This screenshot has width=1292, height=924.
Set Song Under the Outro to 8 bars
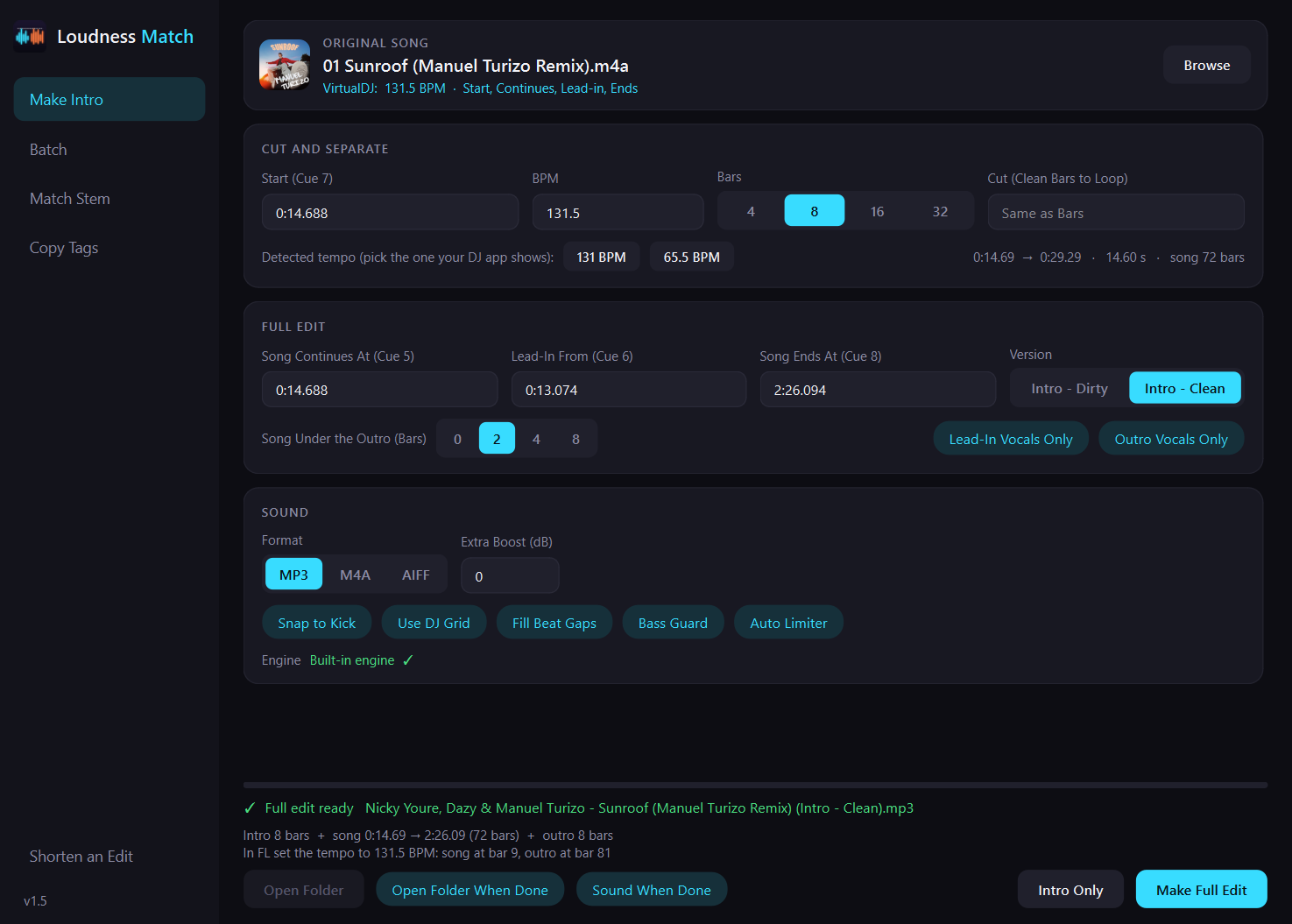pyautogui.click(x=575, y=438)
